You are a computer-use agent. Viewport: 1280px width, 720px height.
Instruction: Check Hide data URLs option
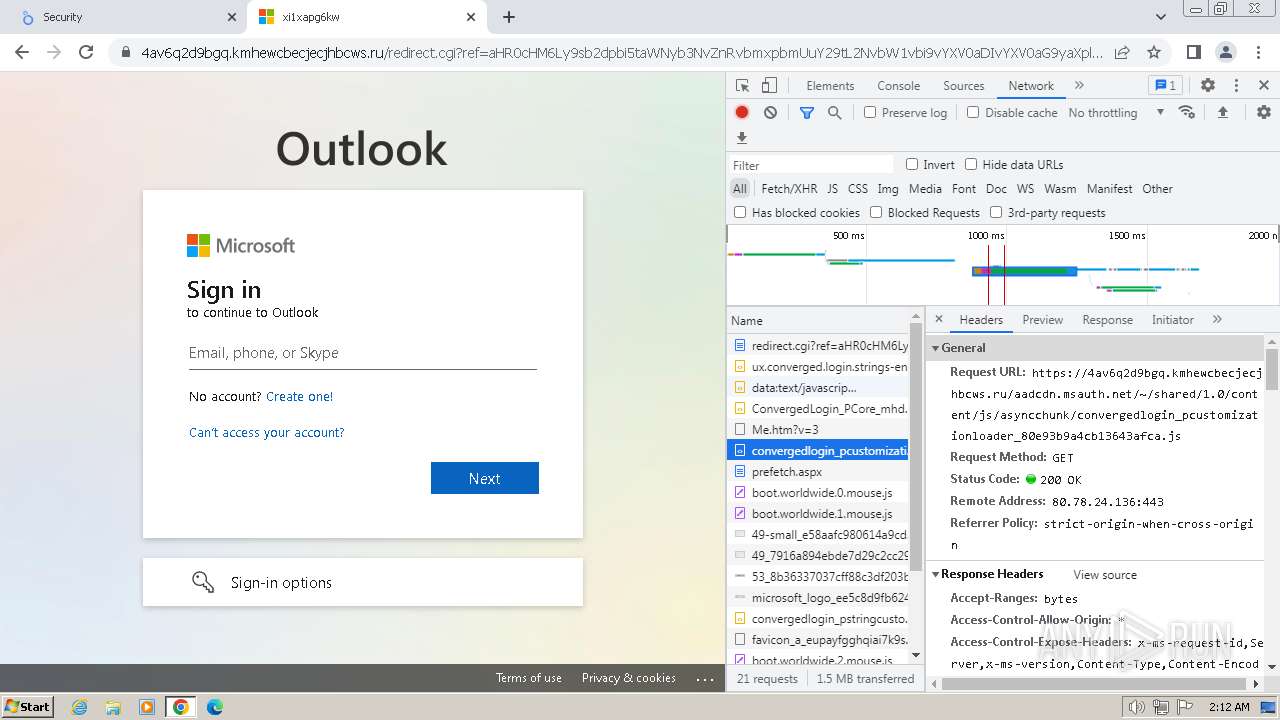[971, 164]
